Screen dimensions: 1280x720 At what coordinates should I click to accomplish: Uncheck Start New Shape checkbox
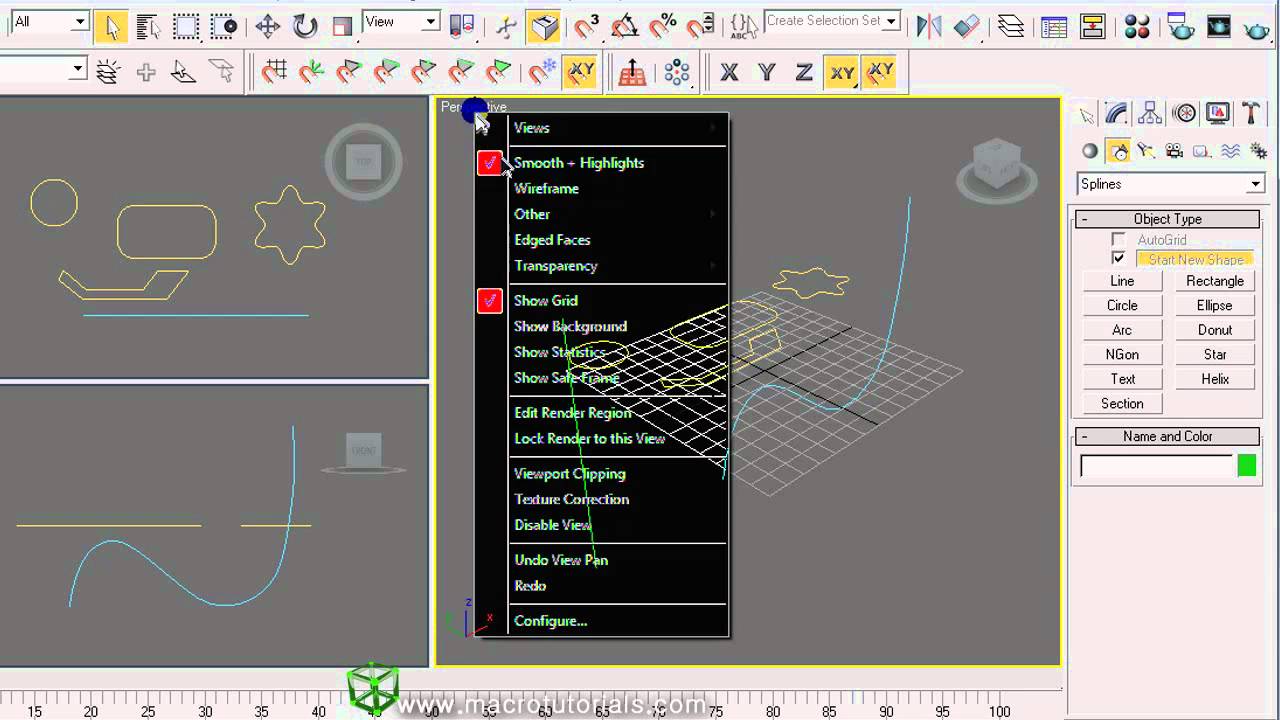click(1118, 258)
